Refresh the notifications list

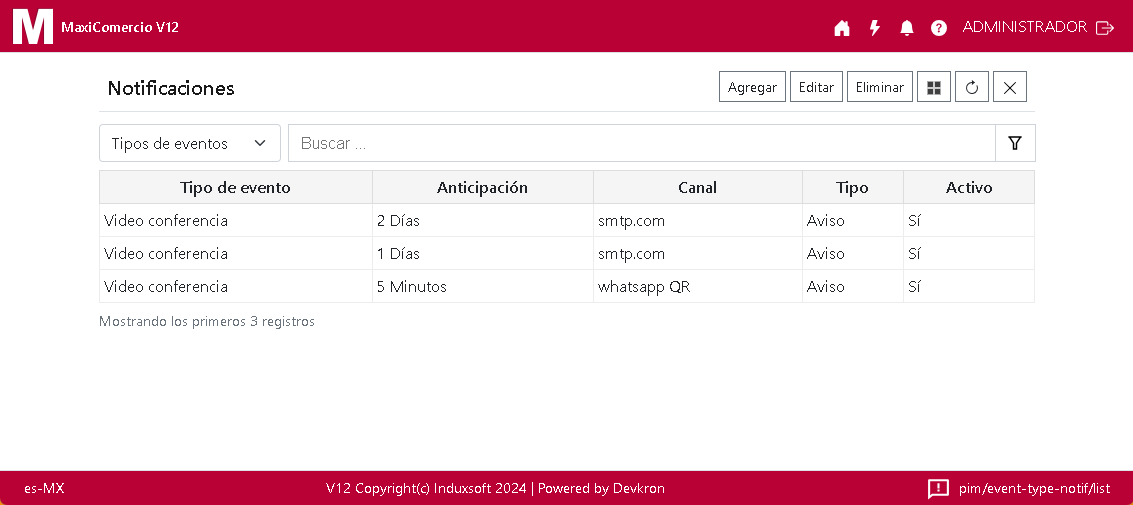pyautogui.click(x=972, y=87)
